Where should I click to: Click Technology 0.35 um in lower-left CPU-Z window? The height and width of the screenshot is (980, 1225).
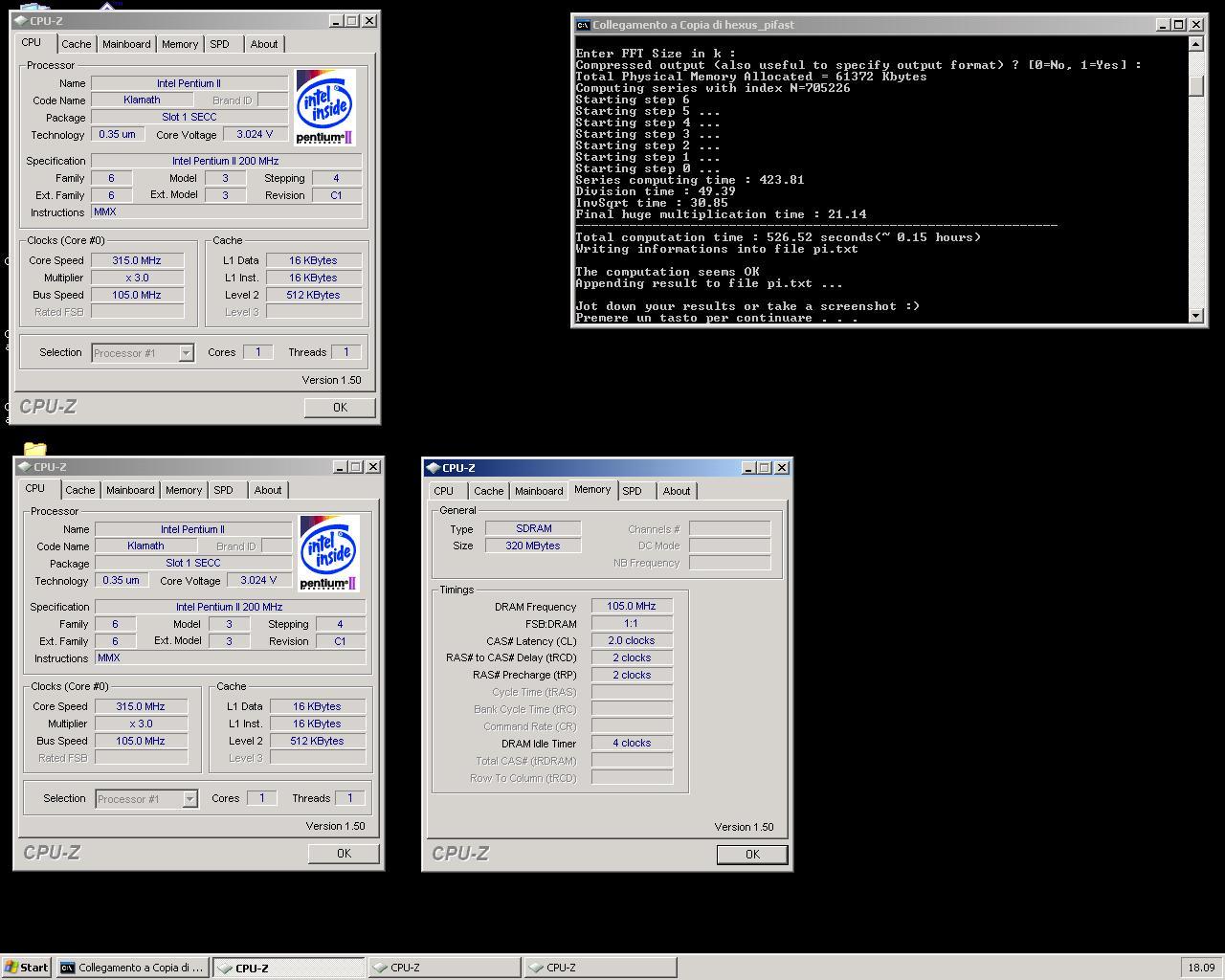point(121,580)
